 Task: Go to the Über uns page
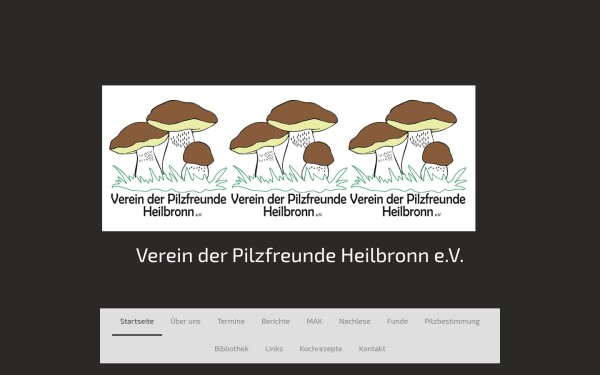pos(186,321)
